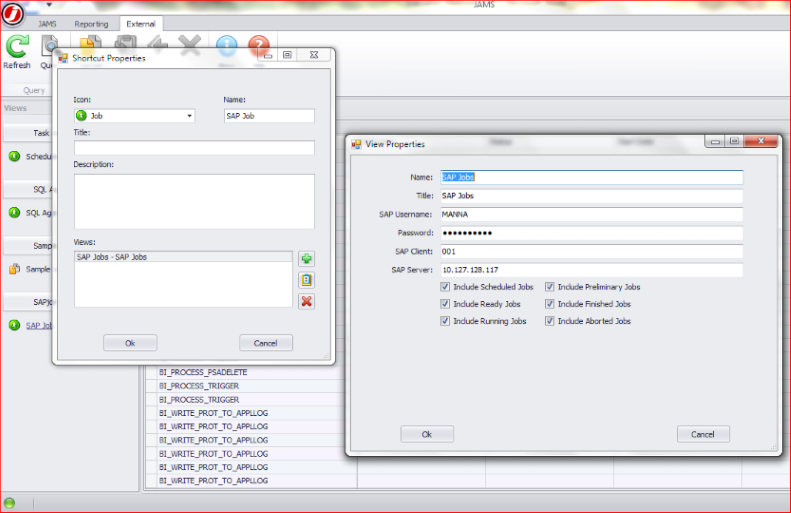The width and height of the screenshot is (791, 513).
Task: Minimize the Shortcut Properties window
Action: (268, 55)
